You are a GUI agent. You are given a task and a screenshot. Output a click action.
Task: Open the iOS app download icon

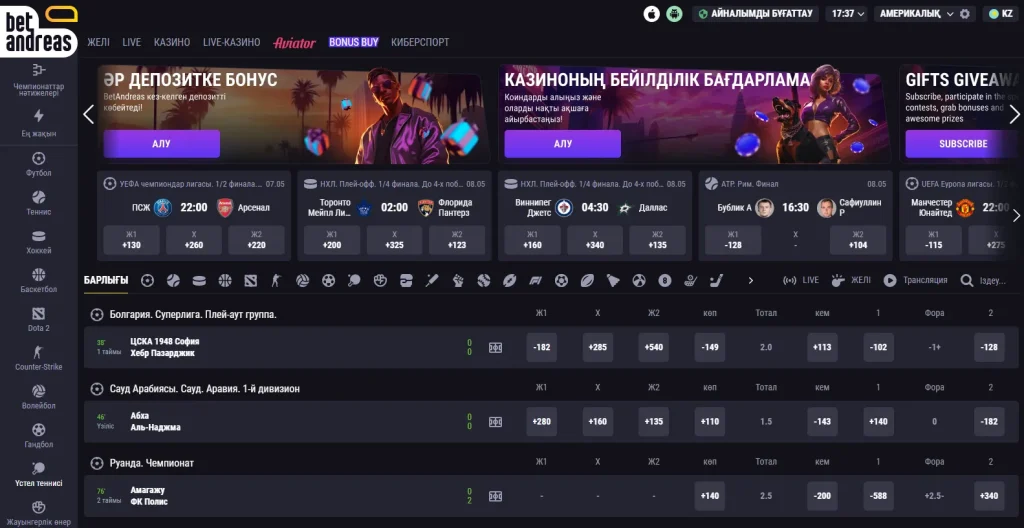pos(651,14)
